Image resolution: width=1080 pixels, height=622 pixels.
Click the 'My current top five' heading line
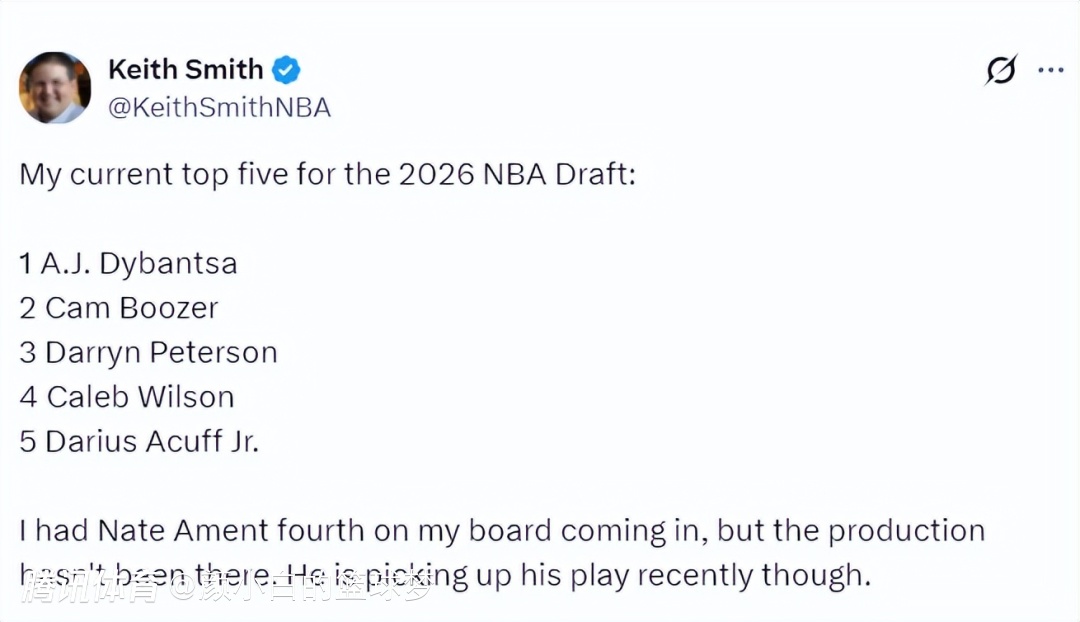coord(327,174)
